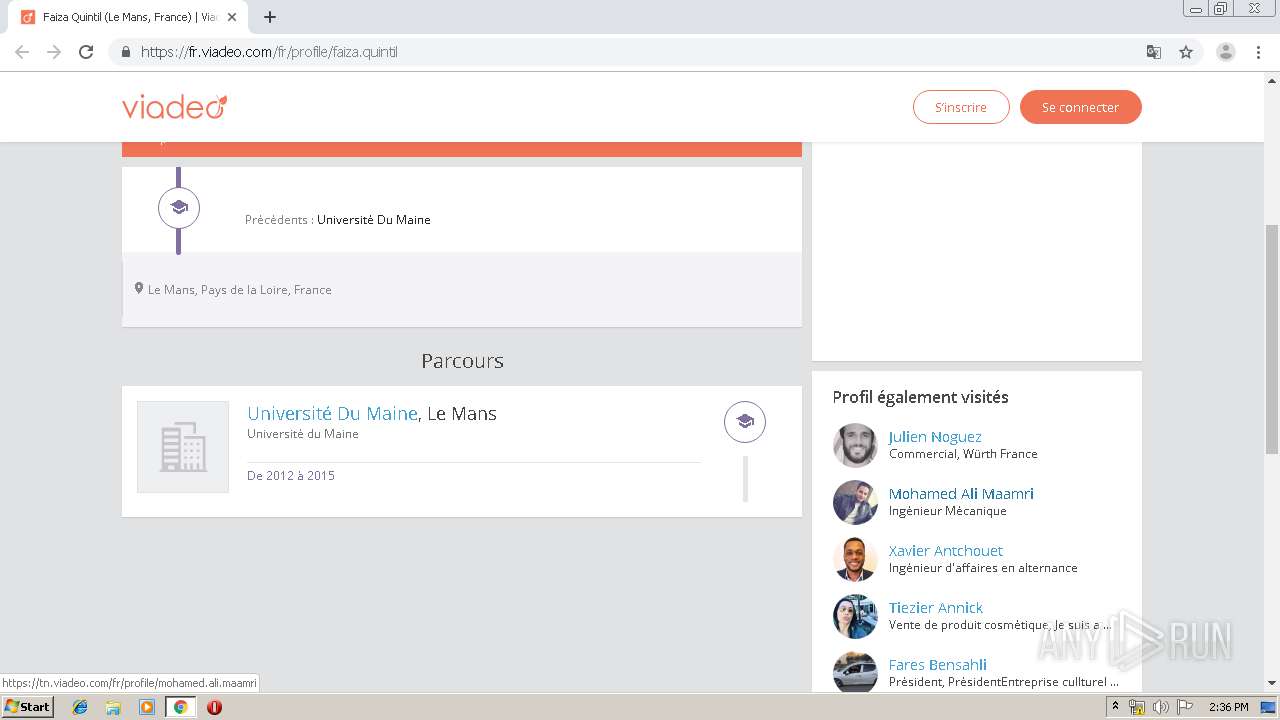Open Xavier Antchouet profile
Screen dimensions: 1280x720
tap(945, 551)
